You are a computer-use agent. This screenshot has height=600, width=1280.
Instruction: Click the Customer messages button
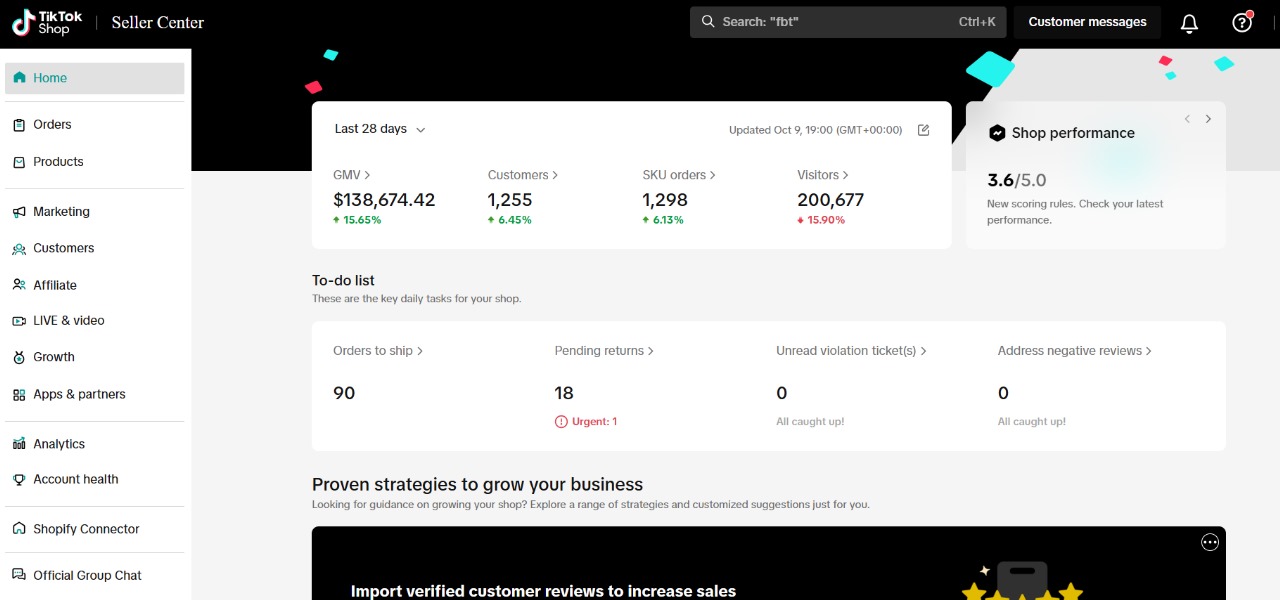pyautogui.click(x=1087, y=22)
